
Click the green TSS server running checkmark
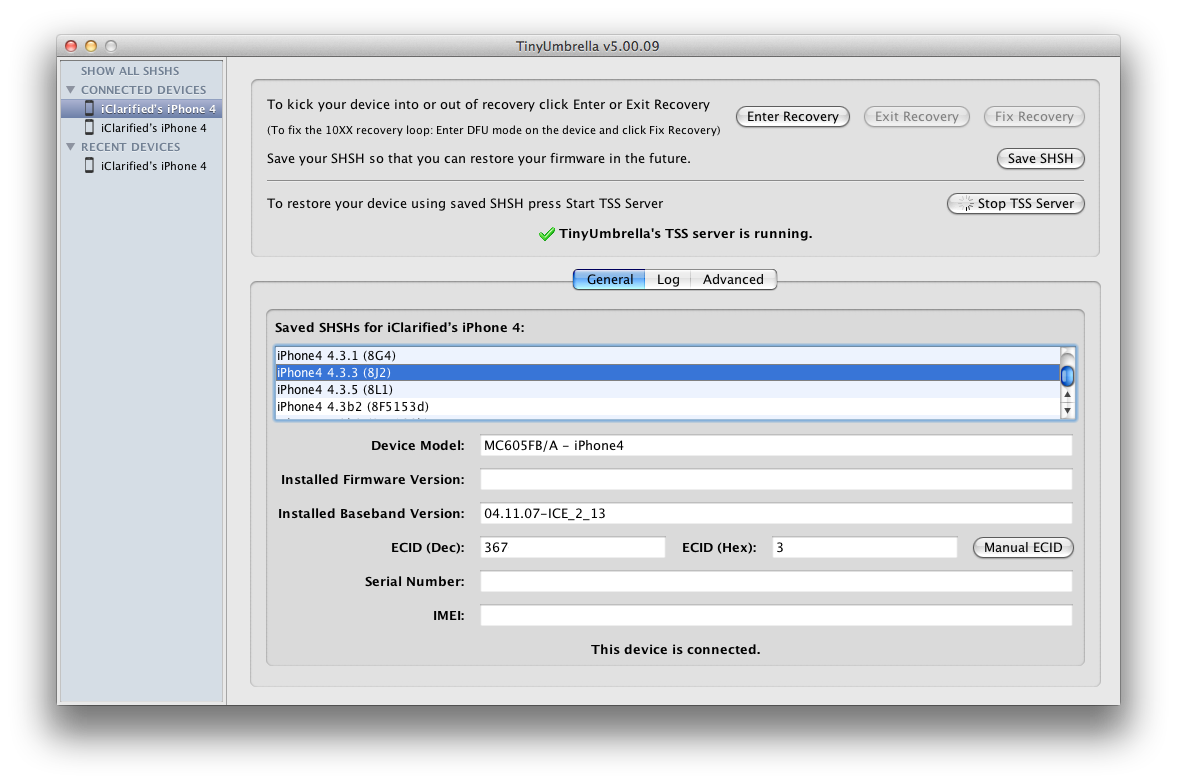(546, 234)
